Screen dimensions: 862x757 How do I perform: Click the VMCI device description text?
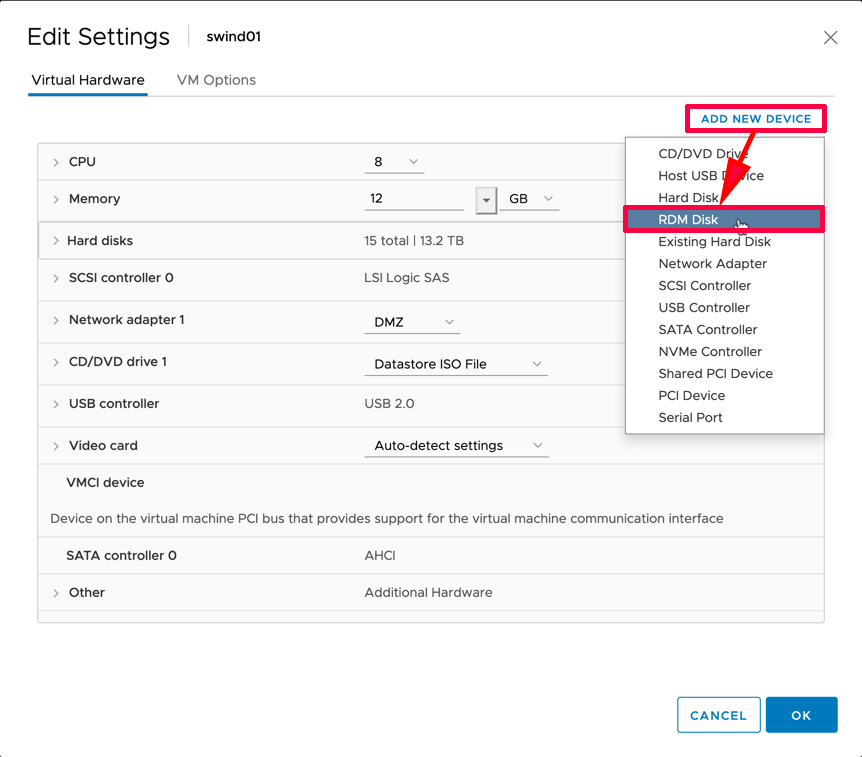[386, 518]
